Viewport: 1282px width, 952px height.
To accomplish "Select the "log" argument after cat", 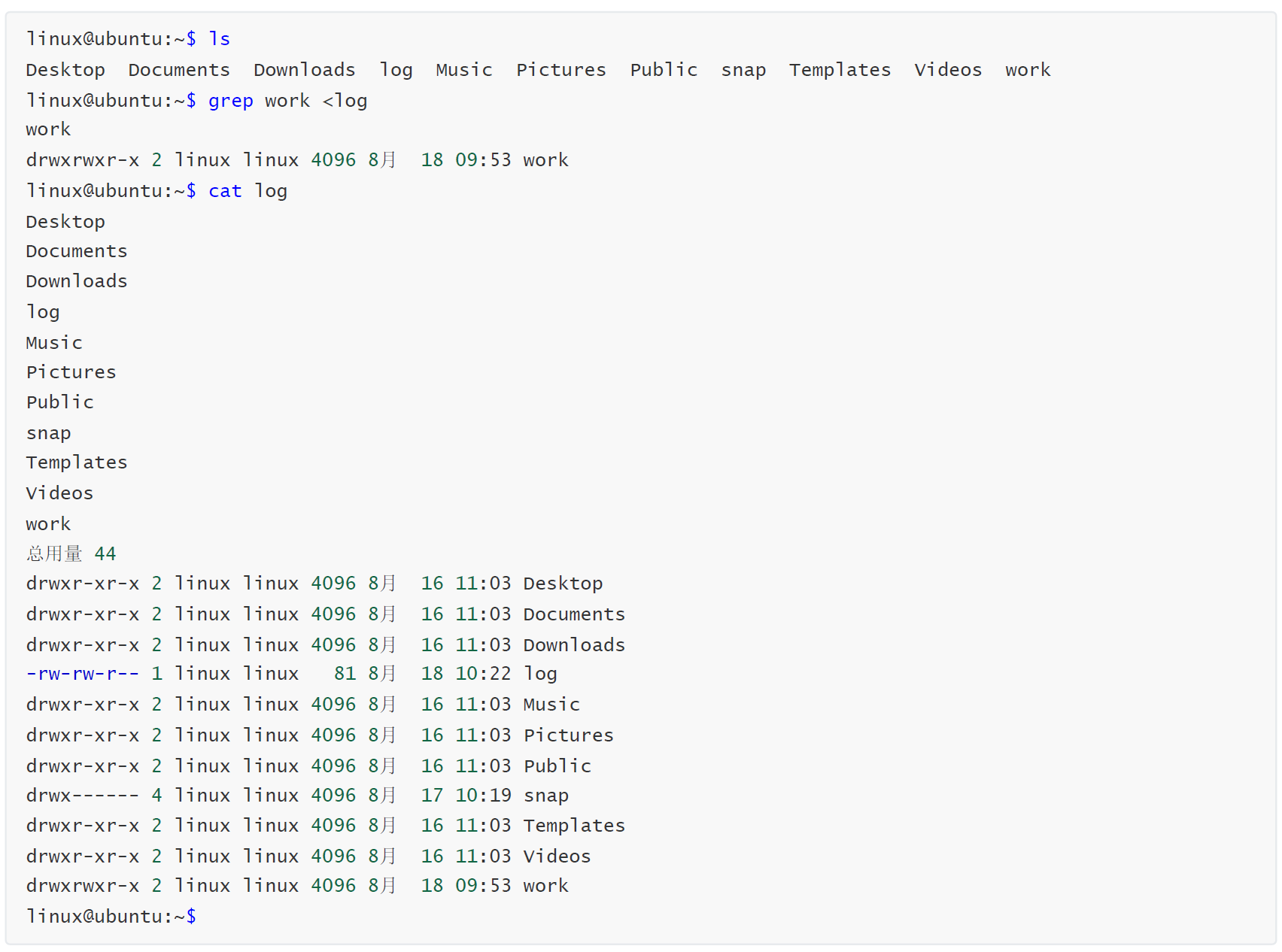I will (x=271, y=191).
